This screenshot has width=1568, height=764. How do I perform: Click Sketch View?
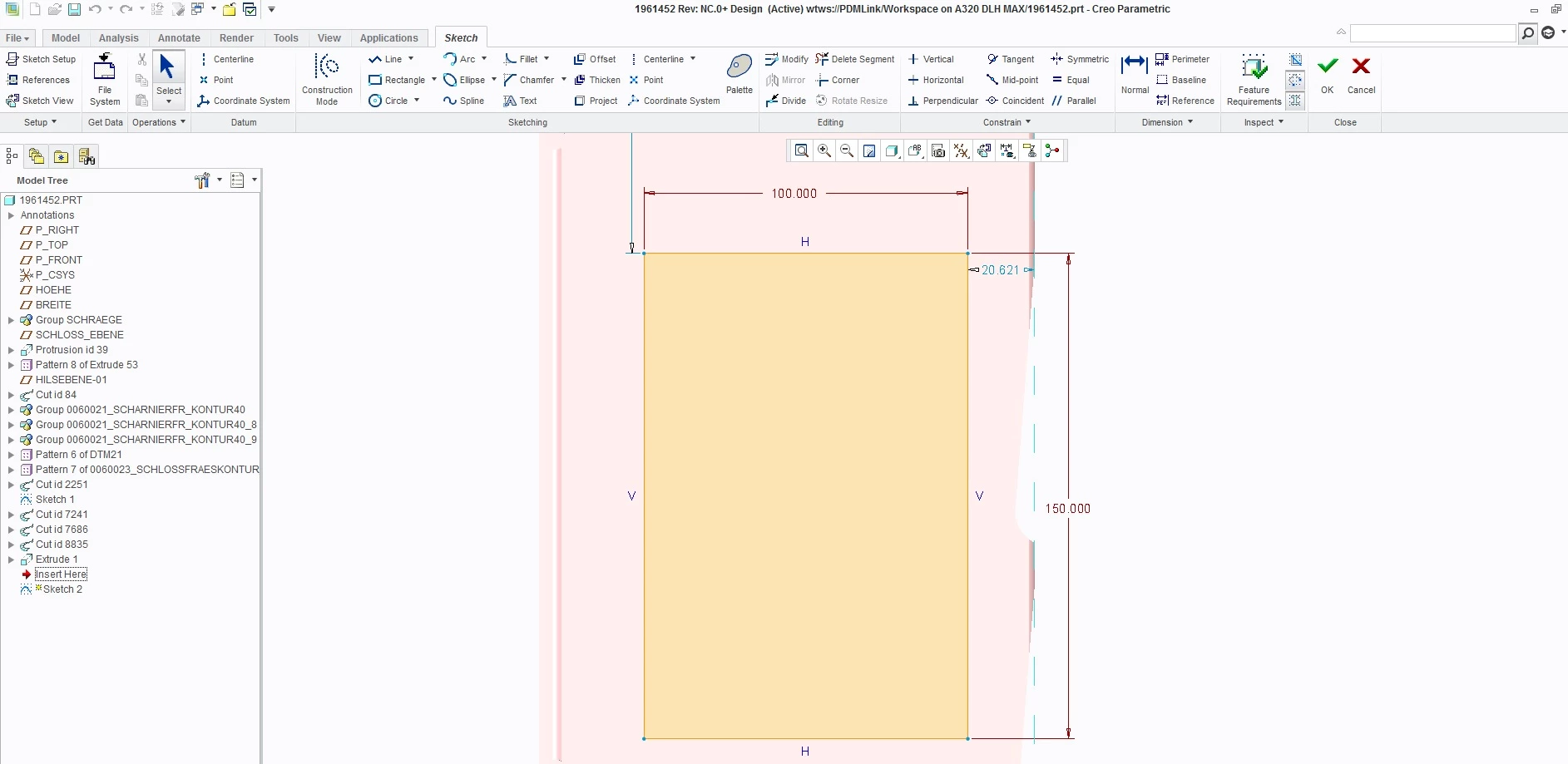40,101
